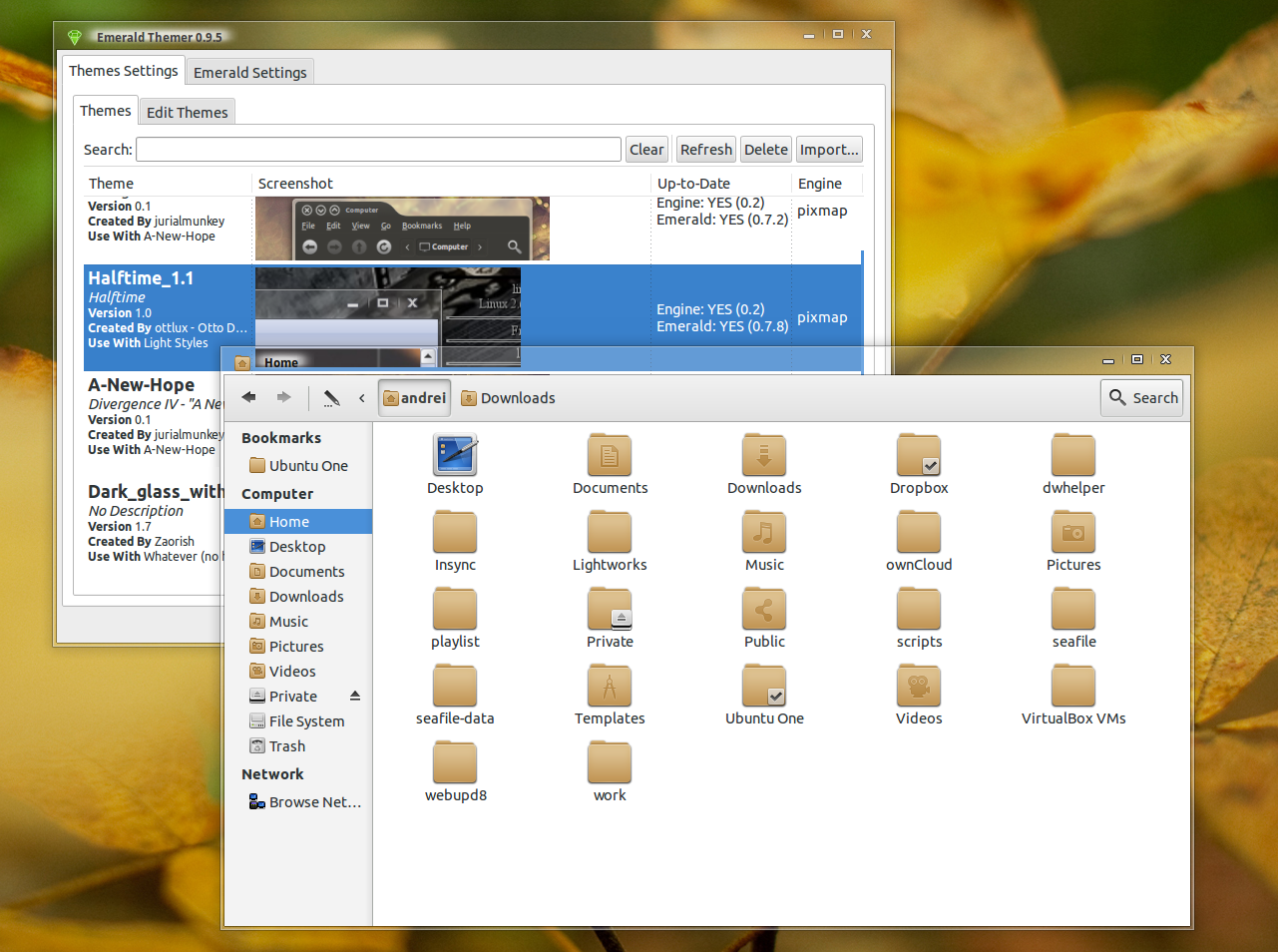Select Desktop in the sidebar

coord(297,546)
